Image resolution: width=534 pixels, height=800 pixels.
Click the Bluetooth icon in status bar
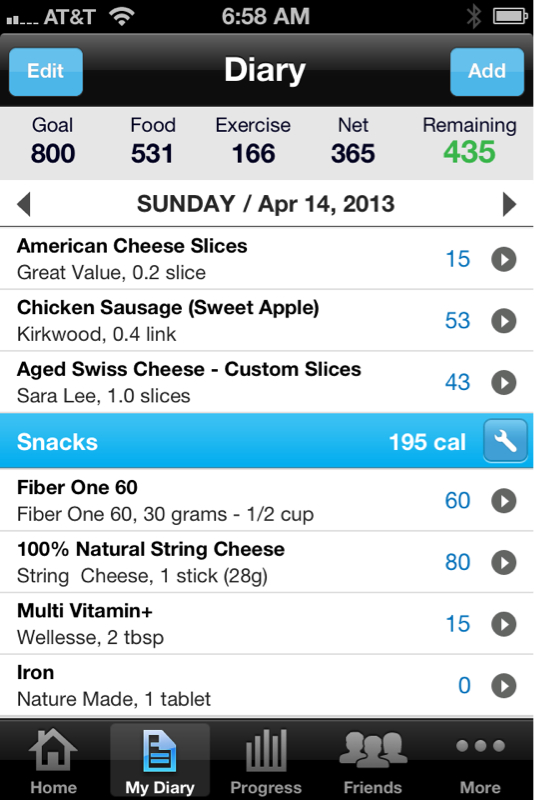474,16
